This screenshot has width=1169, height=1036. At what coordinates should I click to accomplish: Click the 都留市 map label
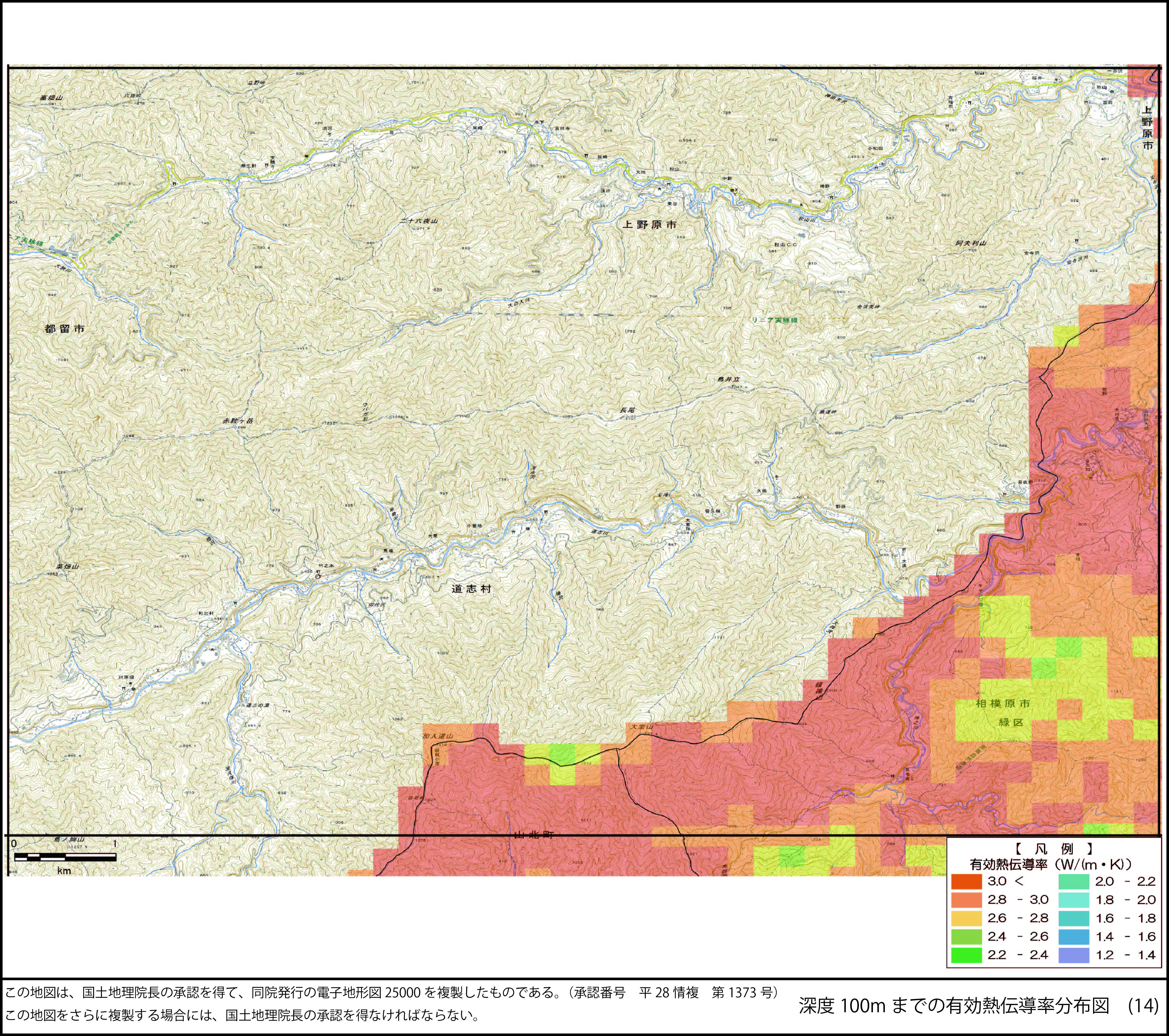65,329
